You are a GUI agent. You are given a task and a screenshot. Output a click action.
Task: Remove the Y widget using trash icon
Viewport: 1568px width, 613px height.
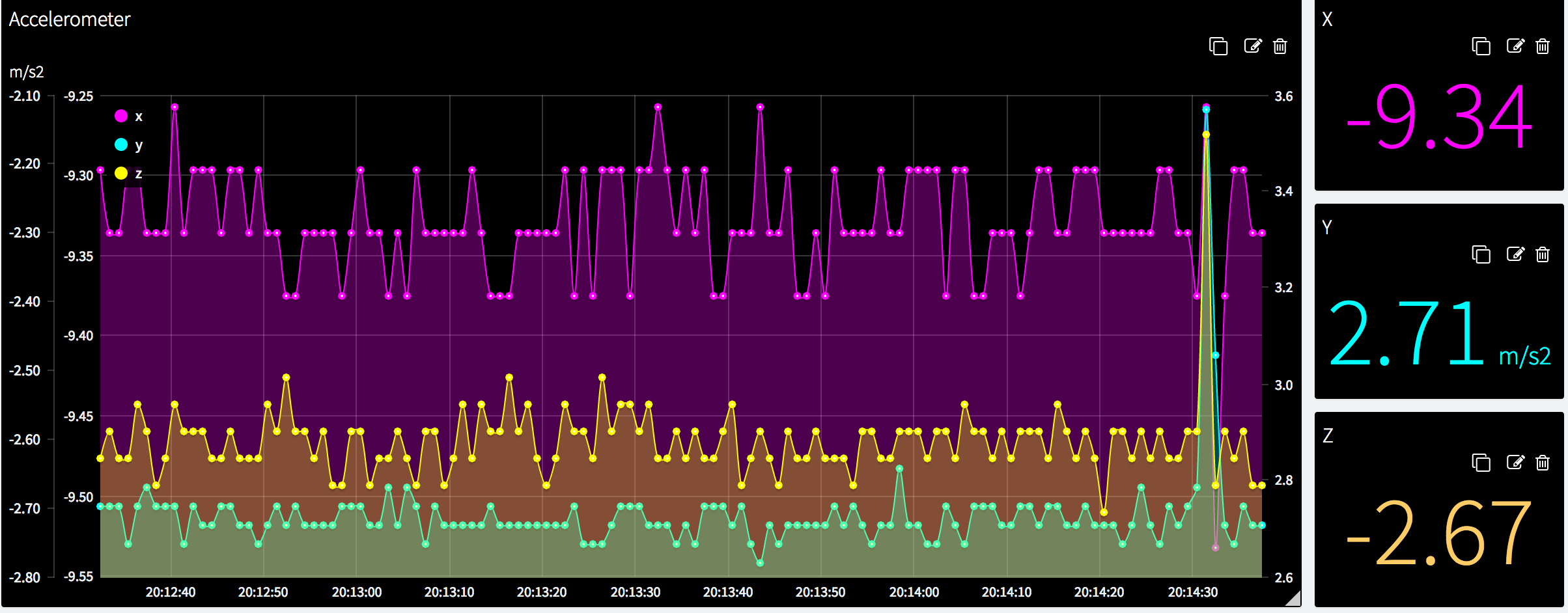[x=1543, y=254]
